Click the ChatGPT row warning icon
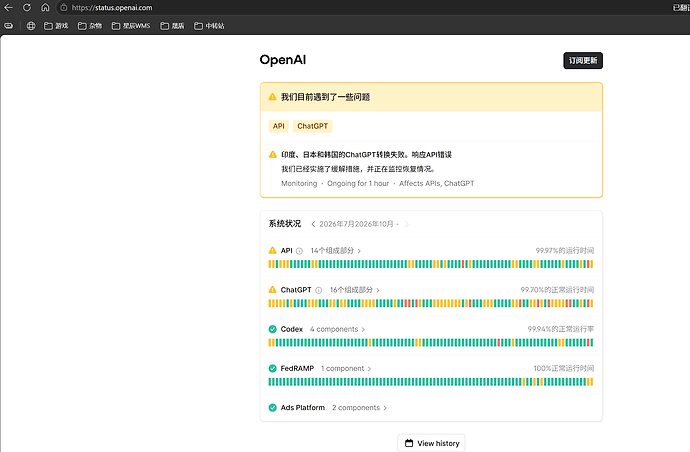This screenshot has width=690, height=452. 272,290
